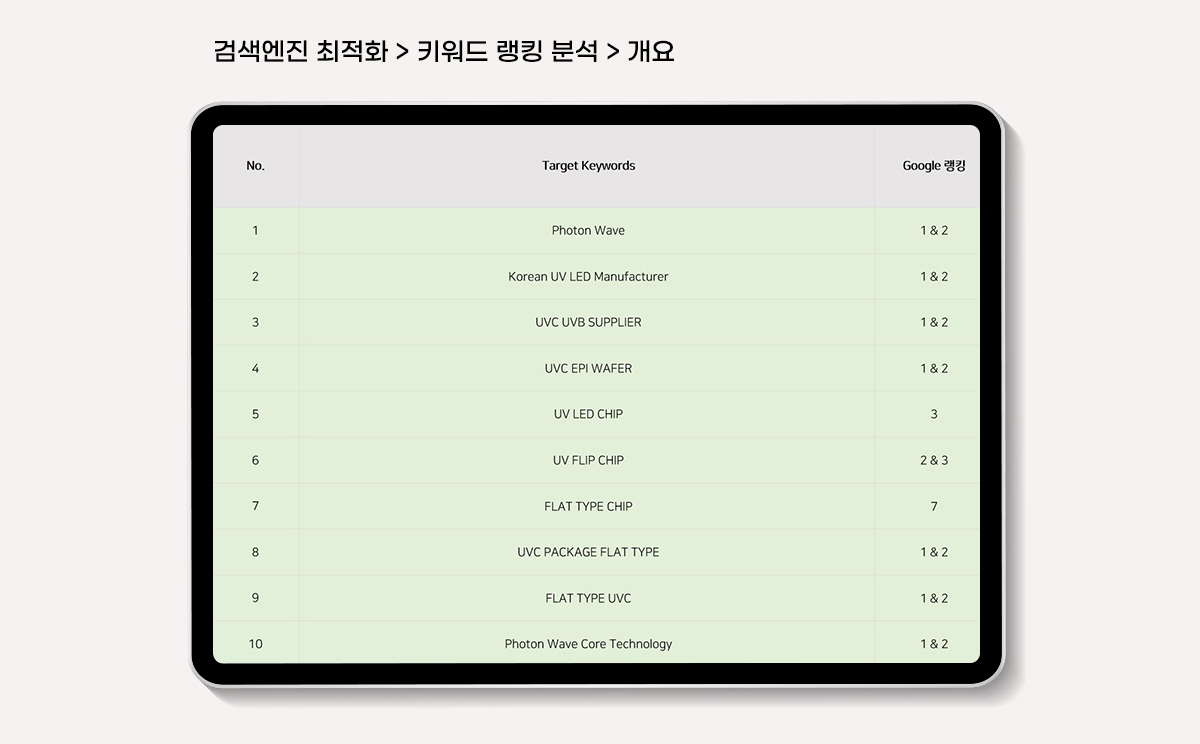Select the "UVC UVB SUPPLIER" keyword cell

[588, 322]
